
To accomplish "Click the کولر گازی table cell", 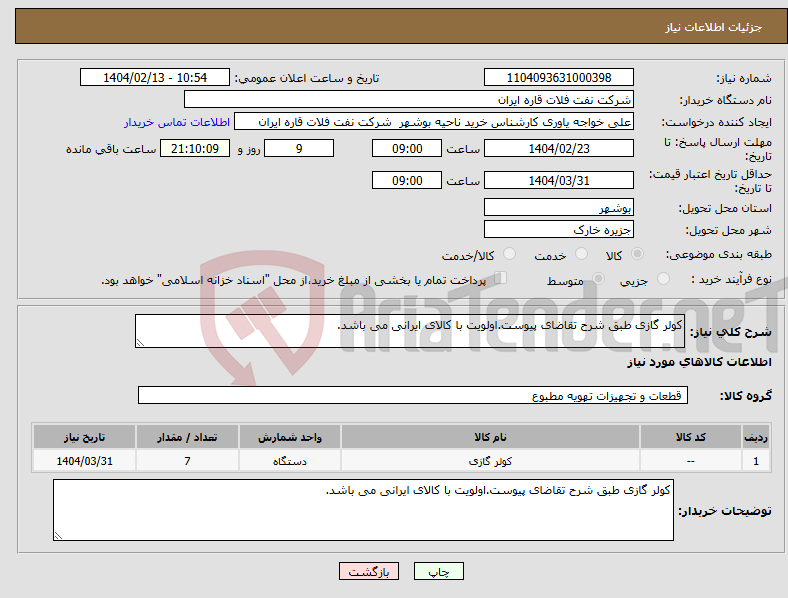I will click(x=490, y=461).
